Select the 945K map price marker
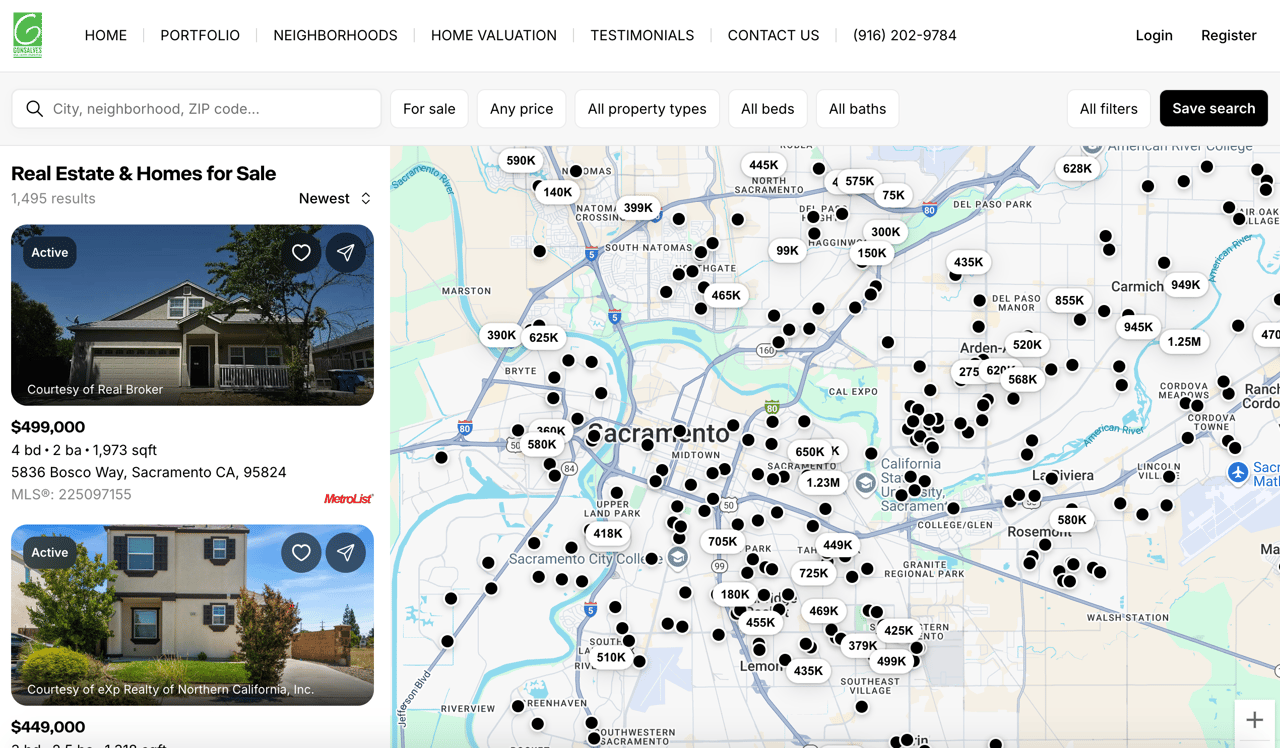The height and width of the screenshot is (748, 1280). point(1138,327)
